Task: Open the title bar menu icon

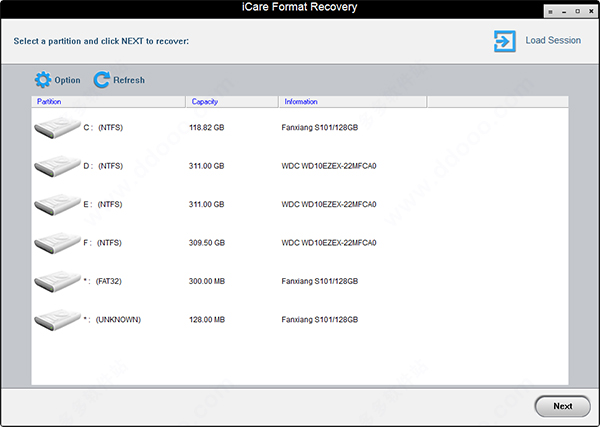Action: click(x=550, y=11)
